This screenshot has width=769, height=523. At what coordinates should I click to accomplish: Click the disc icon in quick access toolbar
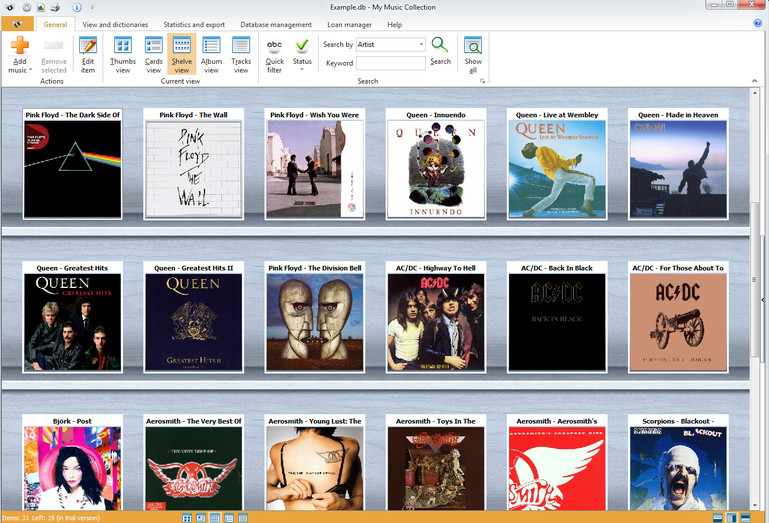[26, 7]
